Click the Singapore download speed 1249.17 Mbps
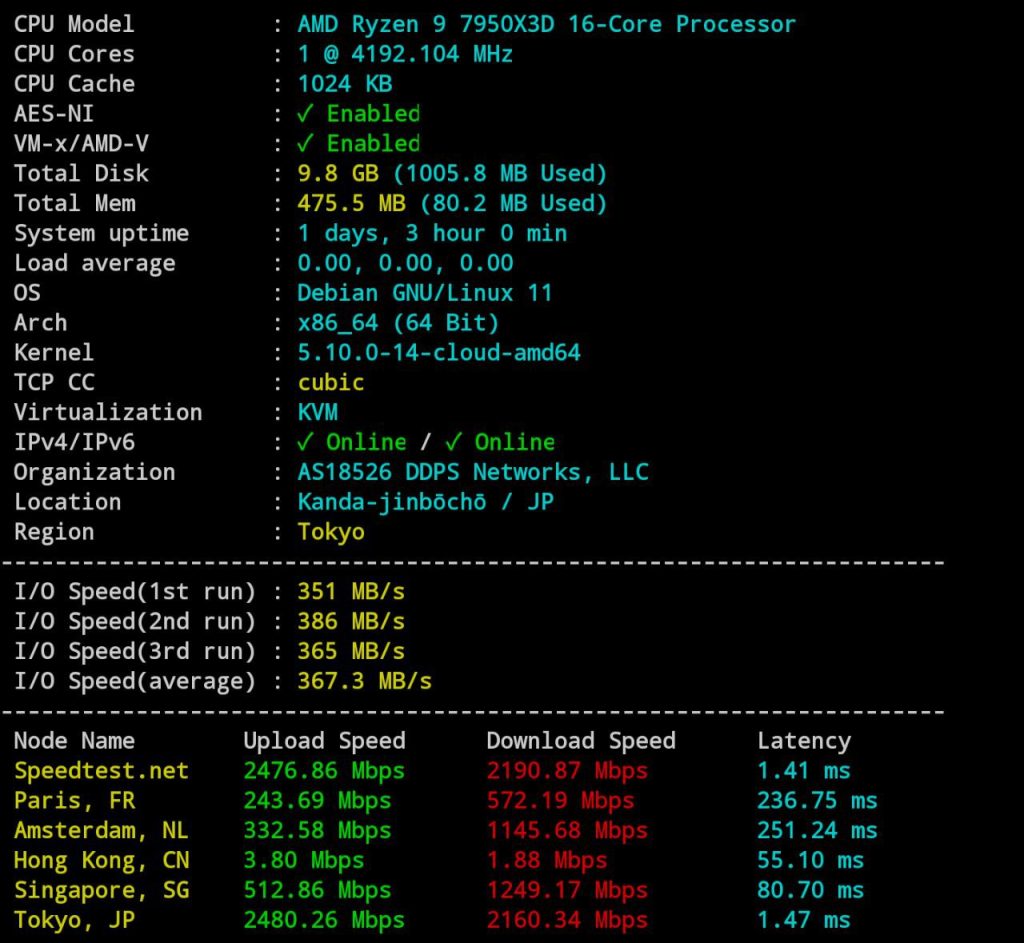Viewport: 1024px width, 943px height. coord(568,891)
